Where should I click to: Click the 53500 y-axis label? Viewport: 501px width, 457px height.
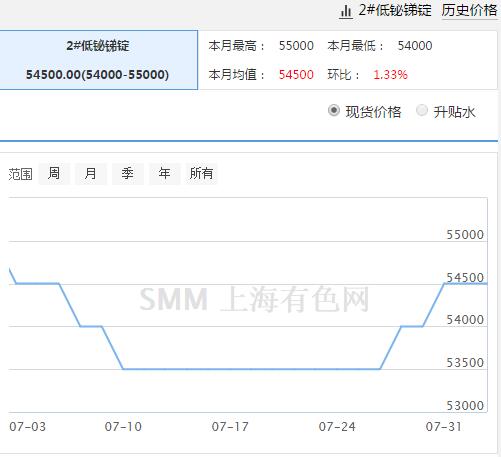coord(465,363)
